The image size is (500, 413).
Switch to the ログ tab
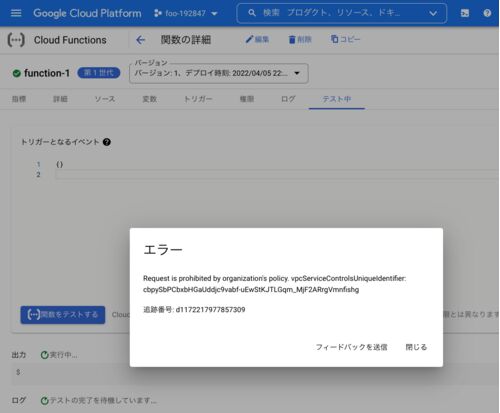(288, 99)
